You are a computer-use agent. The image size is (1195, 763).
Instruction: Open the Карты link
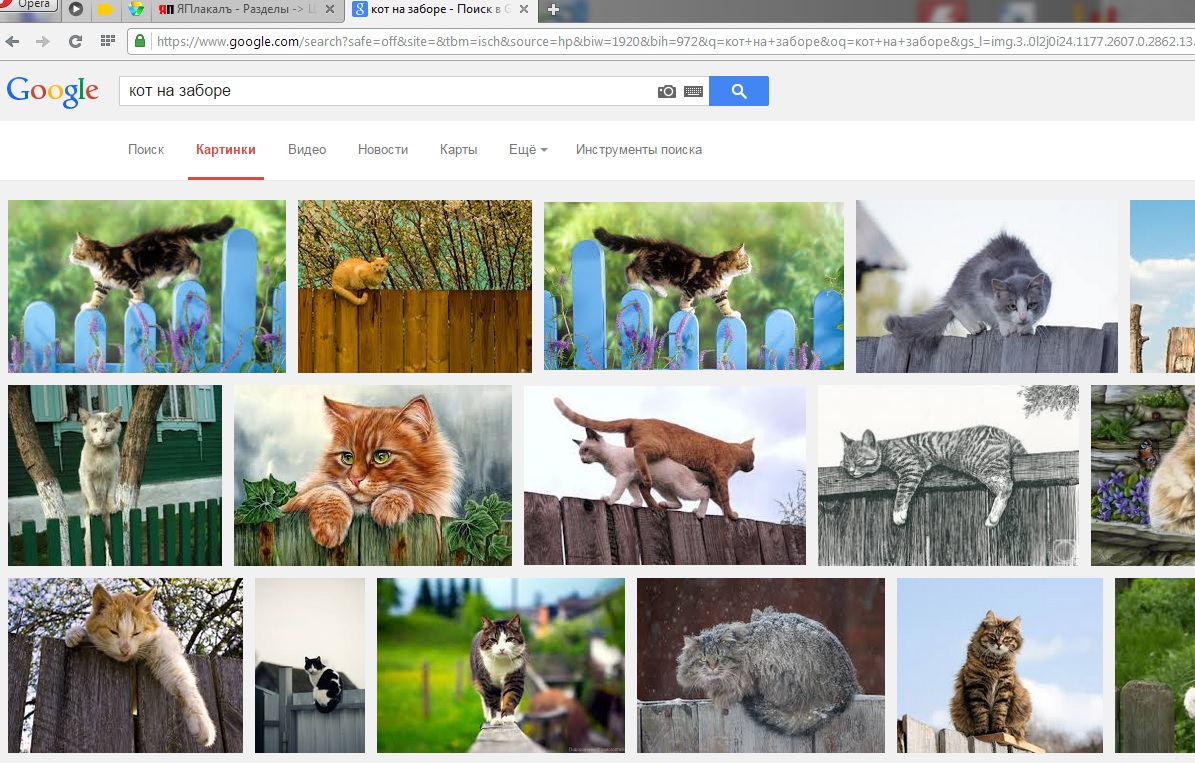(458, 149)
